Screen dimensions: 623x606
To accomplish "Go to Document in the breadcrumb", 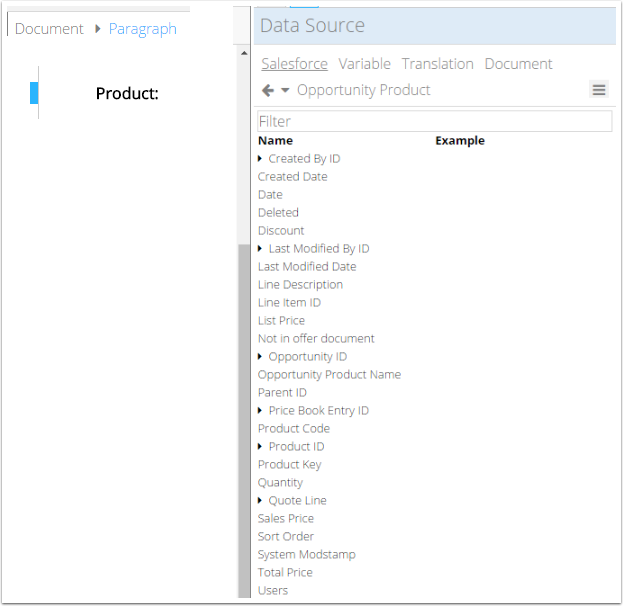I will [49, 29].
